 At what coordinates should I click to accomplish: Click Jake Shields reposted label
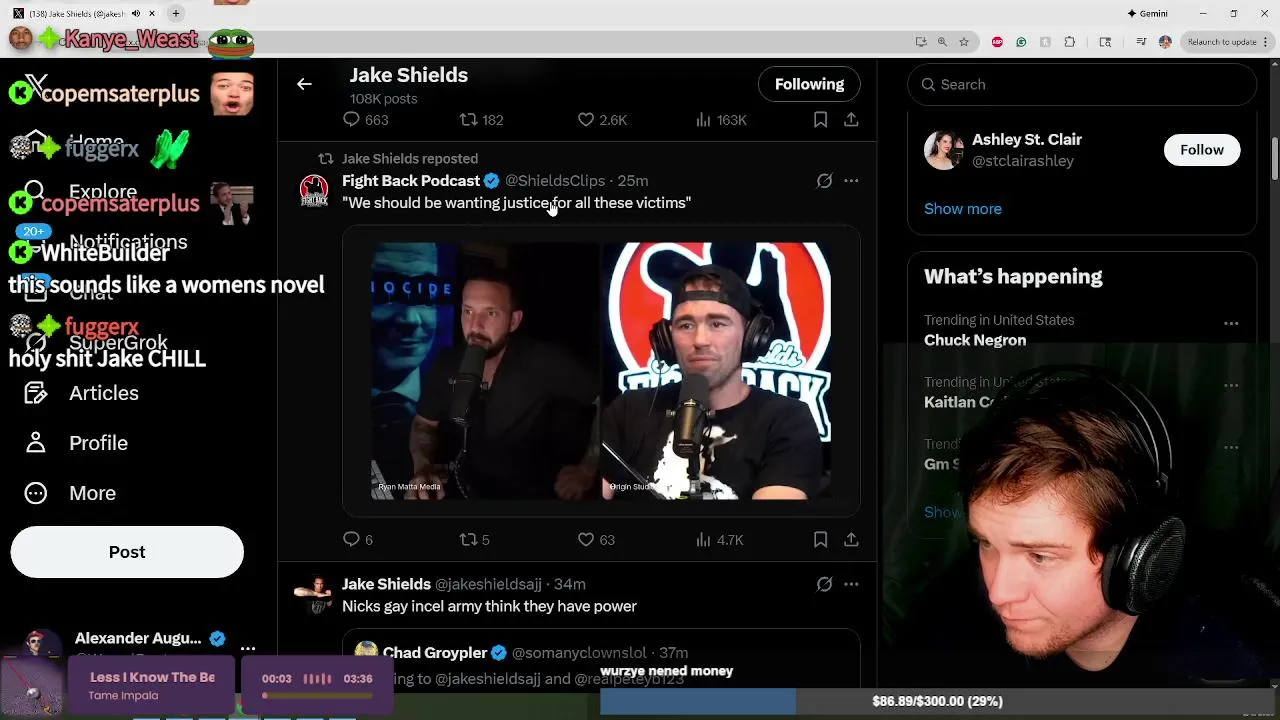coord(410,158)
